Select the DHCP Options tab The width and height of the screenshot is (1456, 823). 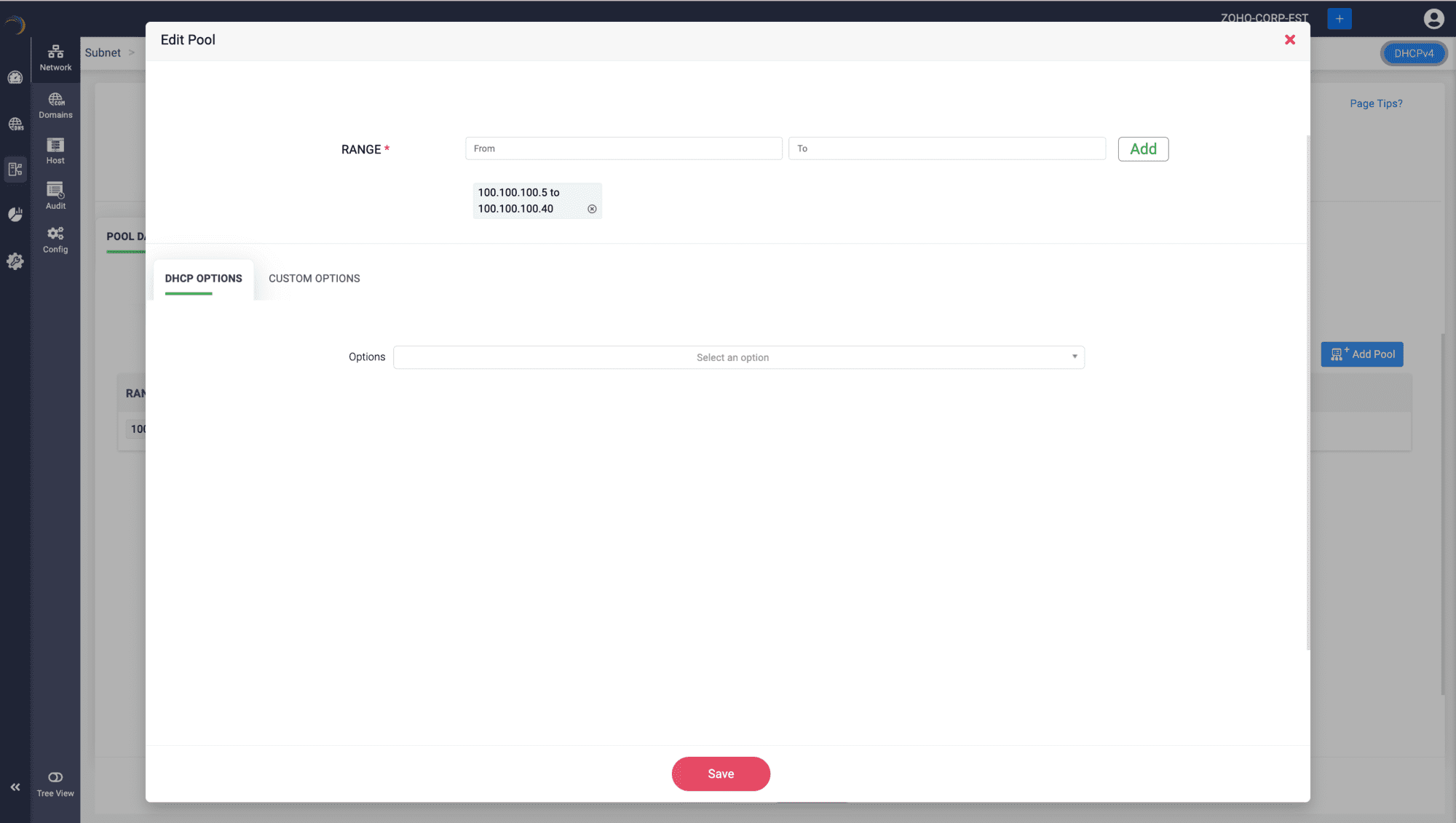[x=203, y=279]
